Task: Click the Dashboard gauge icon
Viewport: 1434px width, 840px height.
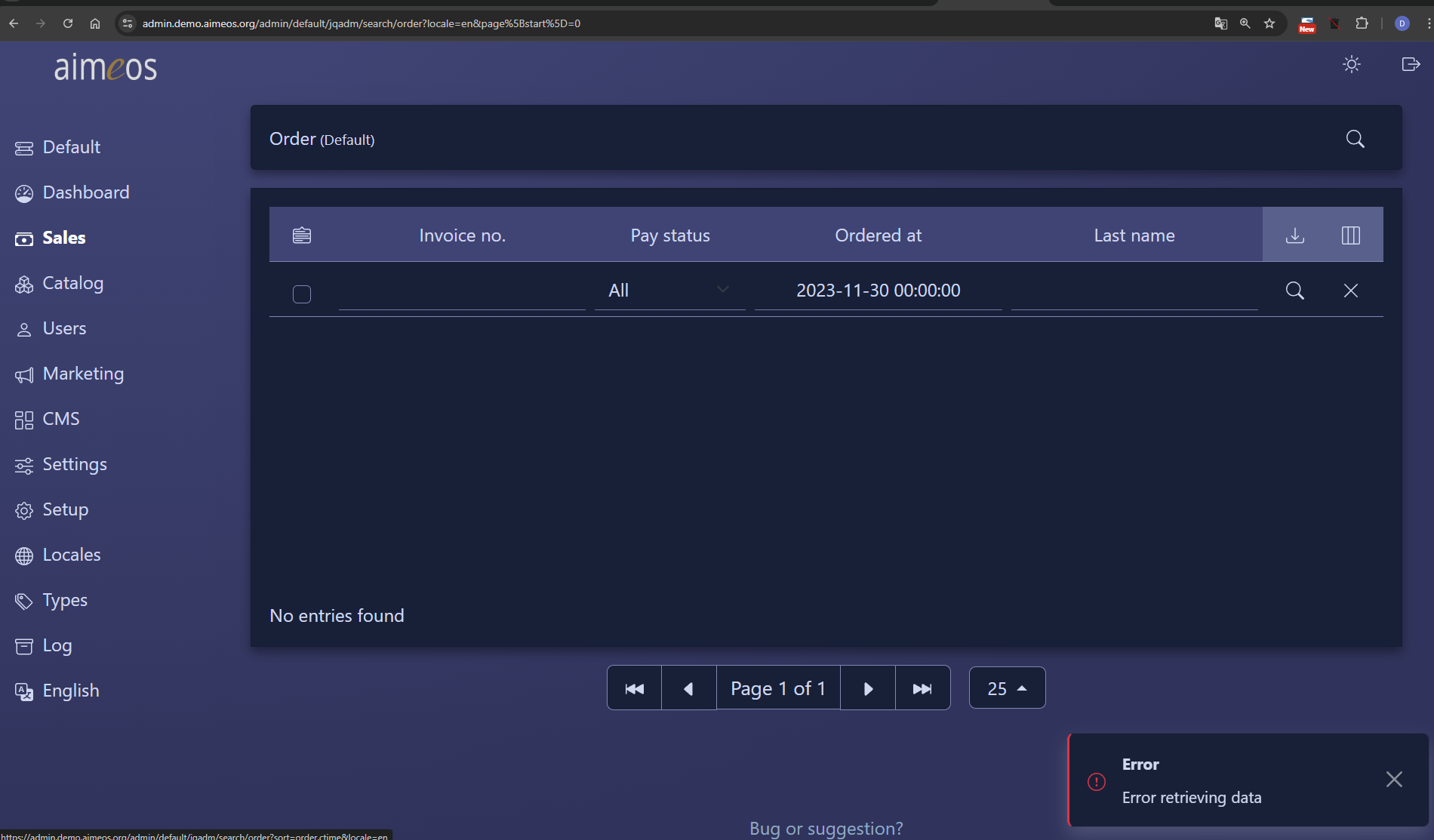Action: [x=24, y=194]
